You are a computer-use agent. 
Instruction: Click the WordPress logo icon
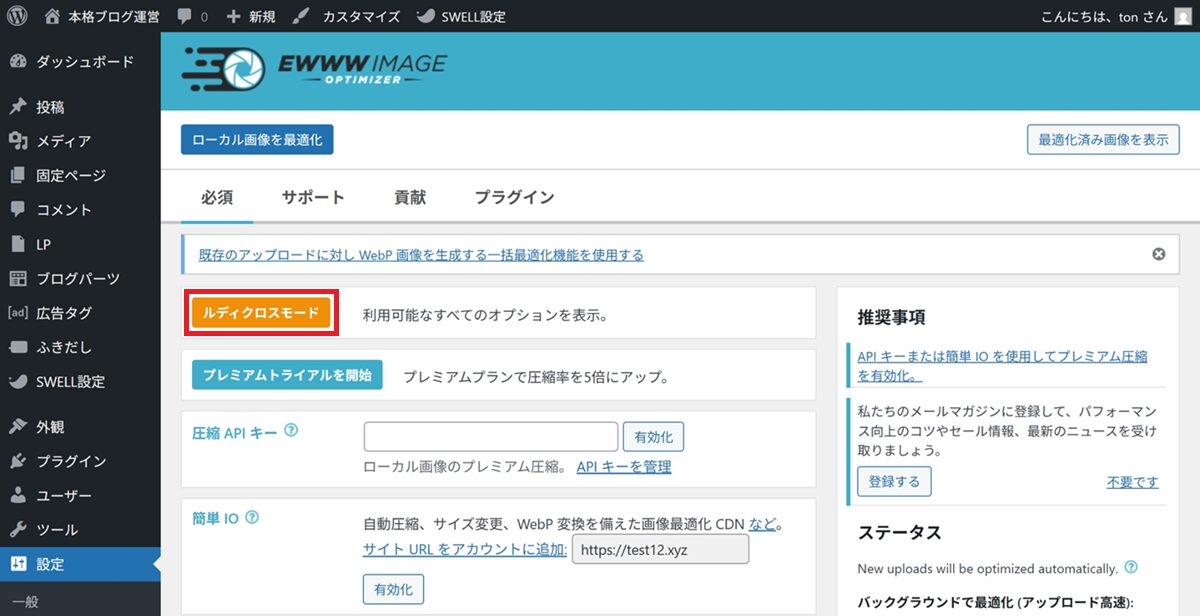click(x=17, y=17)
